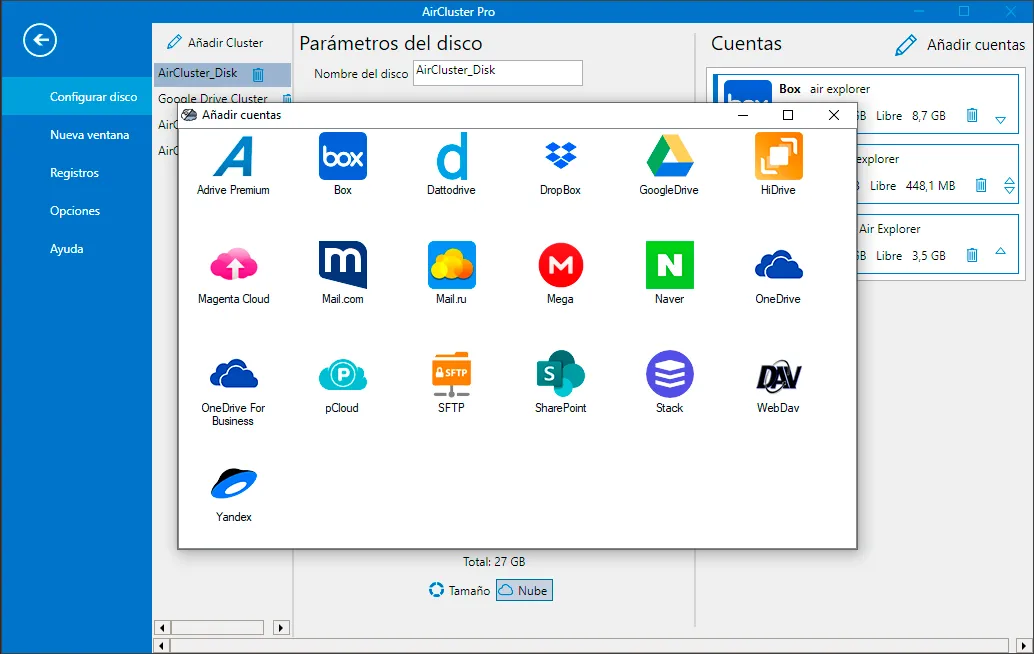Pick the Stack icon
1034x654 pixels.
pos(669,374)
